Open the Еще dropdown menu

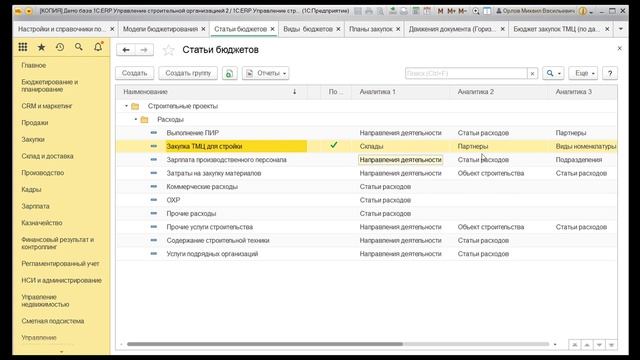point(583,73)
